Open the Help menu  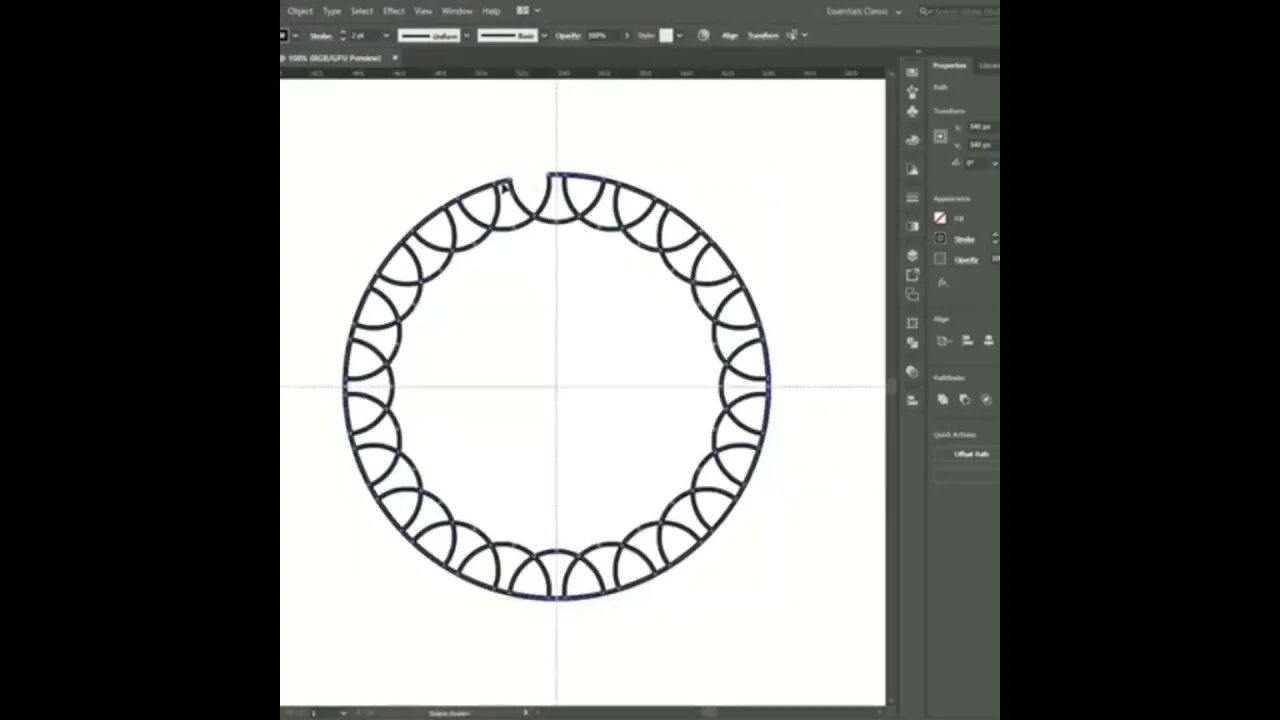pyautogui.click(x=491, y=11)
